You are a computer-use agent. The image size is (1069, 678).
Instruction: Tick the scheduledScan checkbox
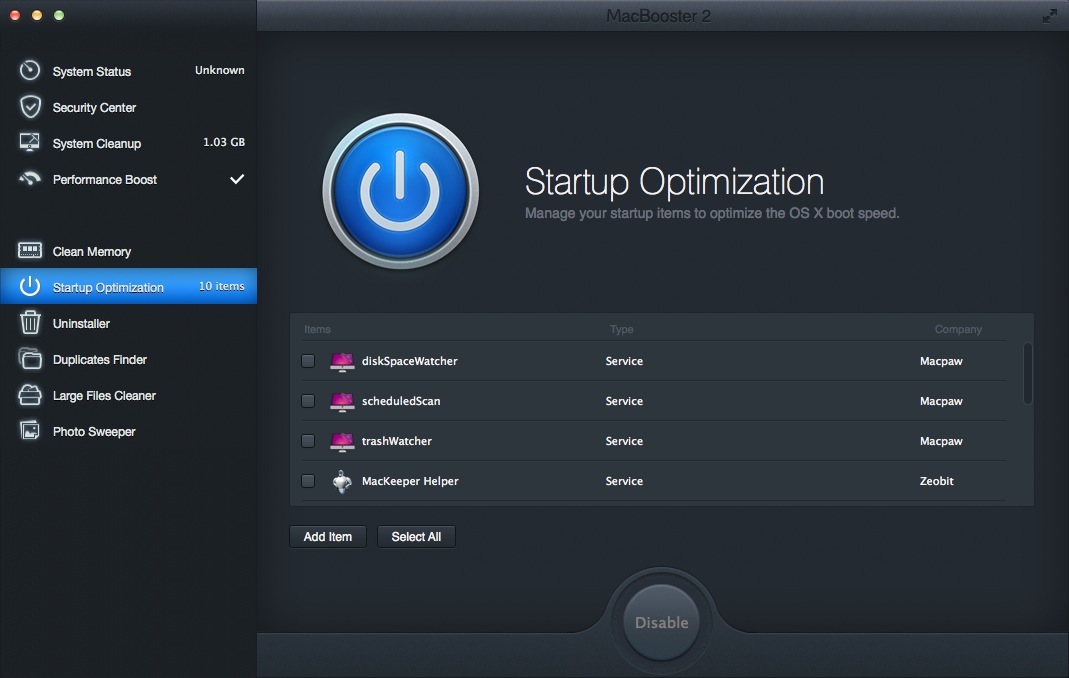coord(308,401)
